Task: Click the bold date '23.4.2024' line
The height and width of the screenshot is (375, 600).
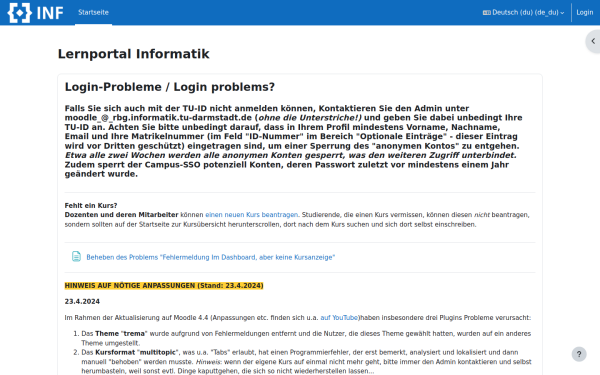Action: [82, 302]
